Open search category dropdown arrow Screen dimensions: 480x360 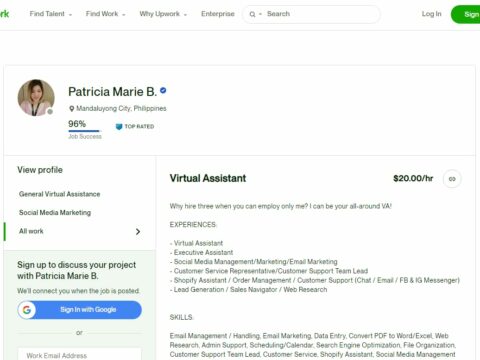point(260,14)
